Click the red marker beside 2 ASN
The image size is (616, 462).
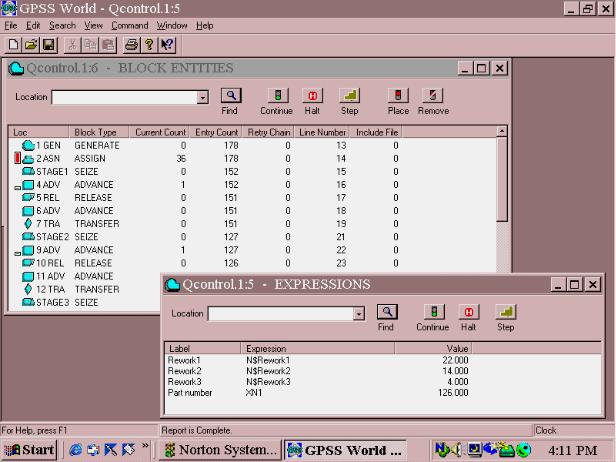(17, 158)
